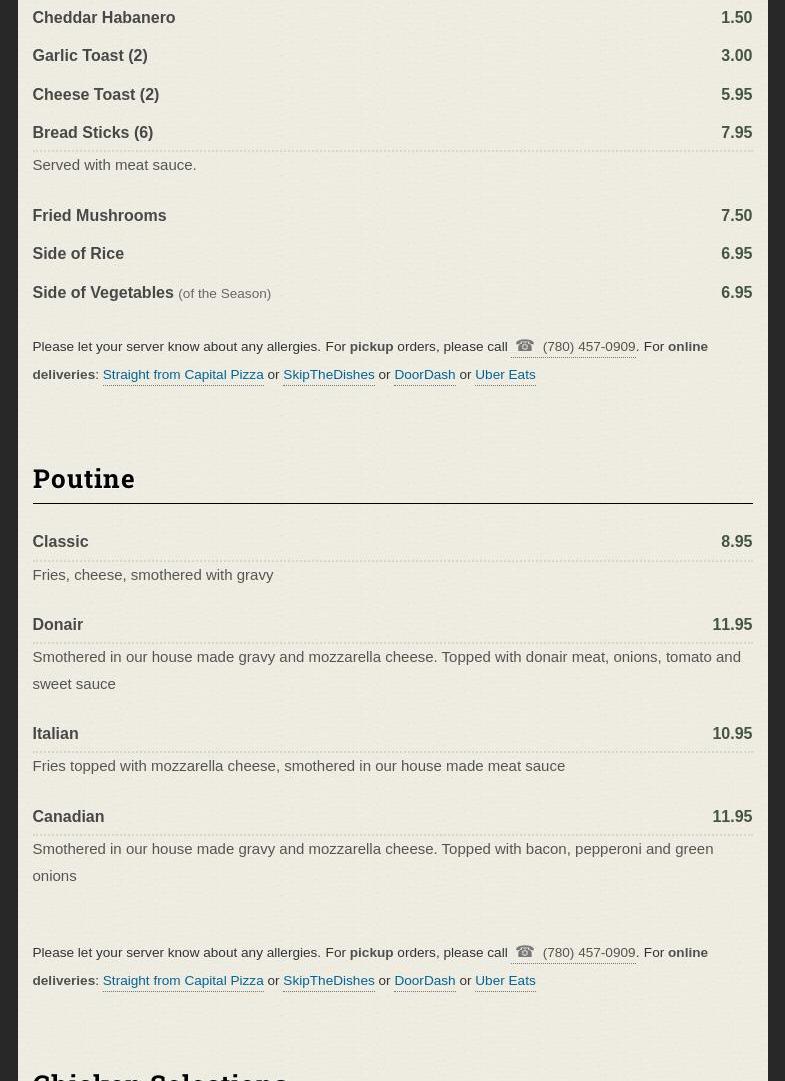The height and width of the screenshot is (1081, 785).
Task: Follow the lower DoorDash link
Action: click(x=424, y=981)
